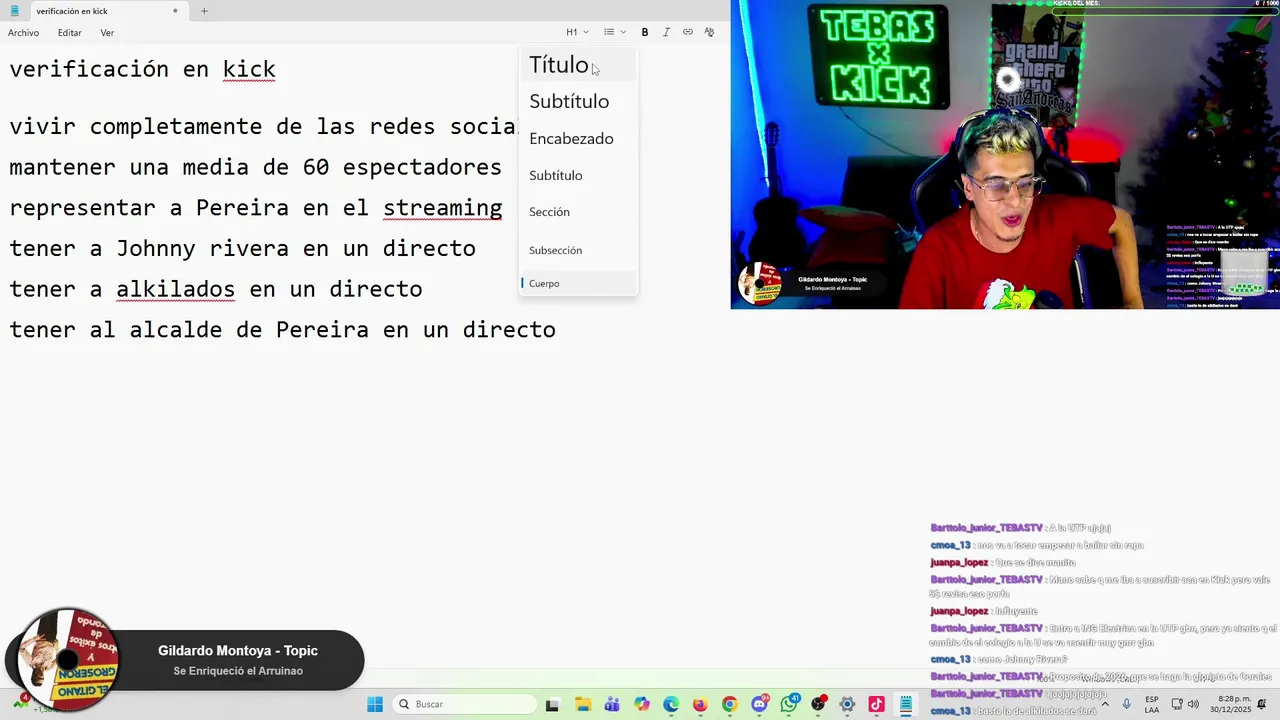Screen dimensions: 1280x720
Task: Click the title line 'verificación en kick'
Action: (x=142, y=69)
